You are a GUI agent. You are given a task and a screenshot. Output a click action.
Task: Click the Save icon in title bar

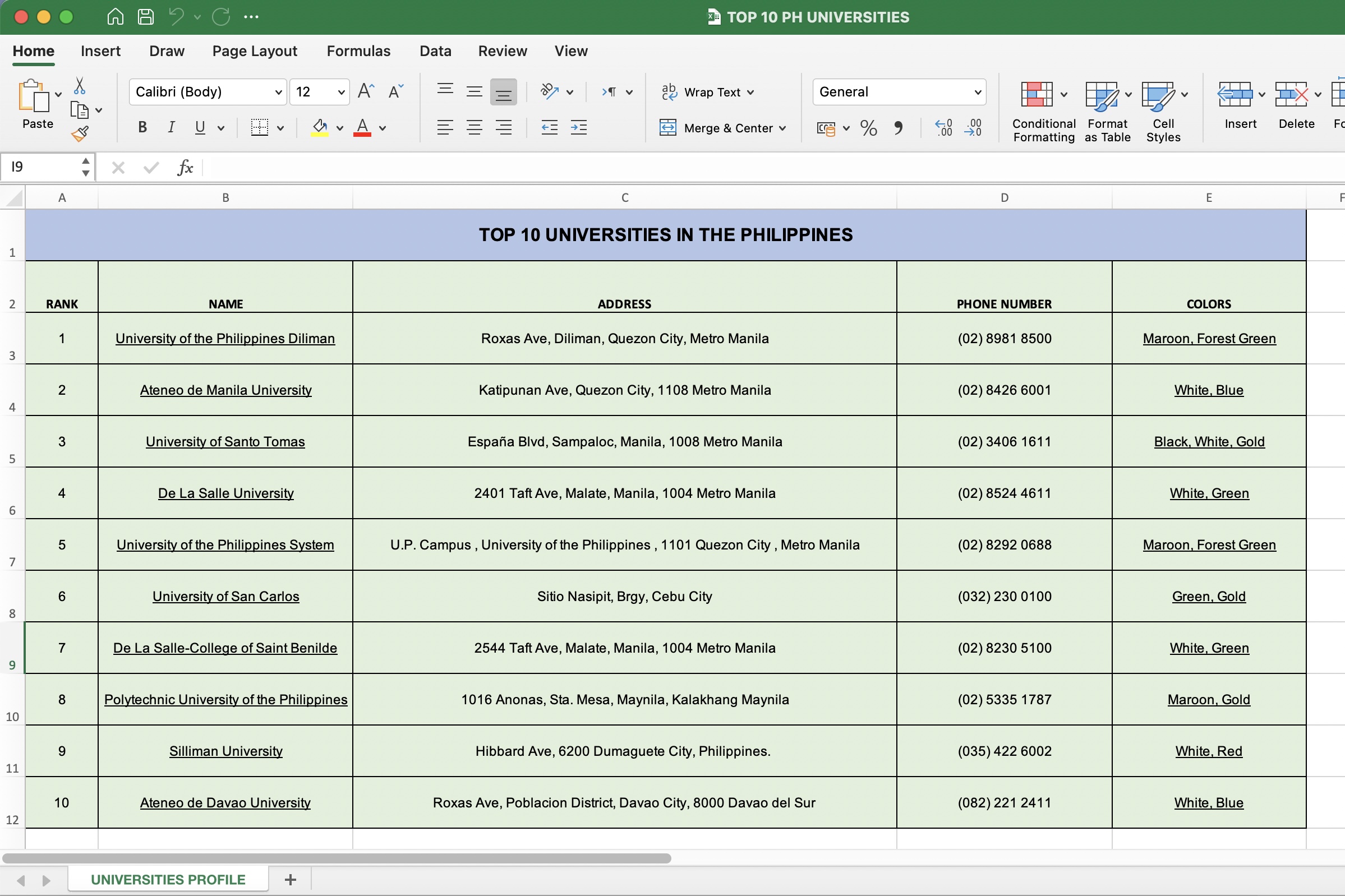coord(146,17)
